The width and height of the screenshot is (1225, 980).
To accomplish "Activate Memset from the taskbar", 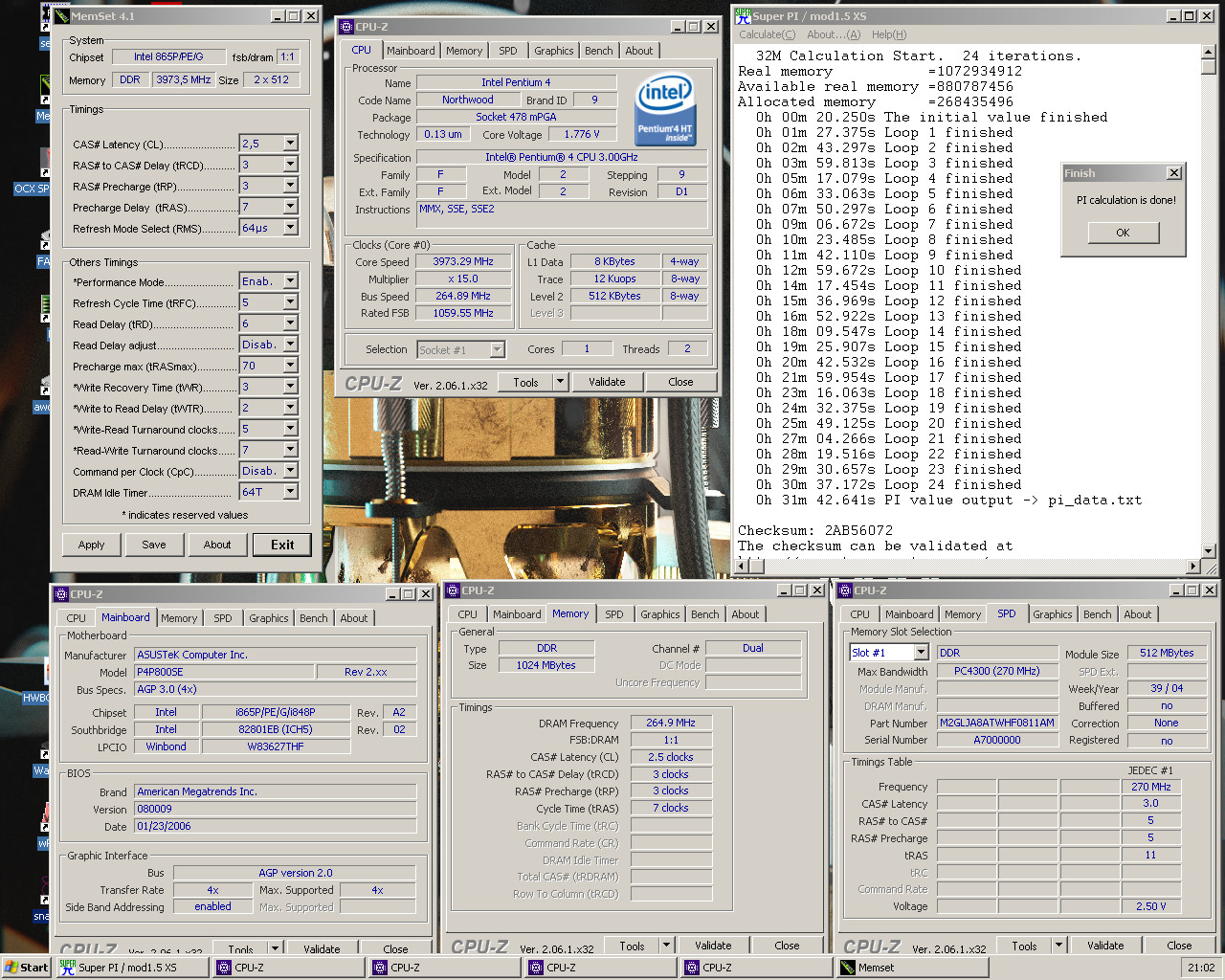I will click(913, 968).
